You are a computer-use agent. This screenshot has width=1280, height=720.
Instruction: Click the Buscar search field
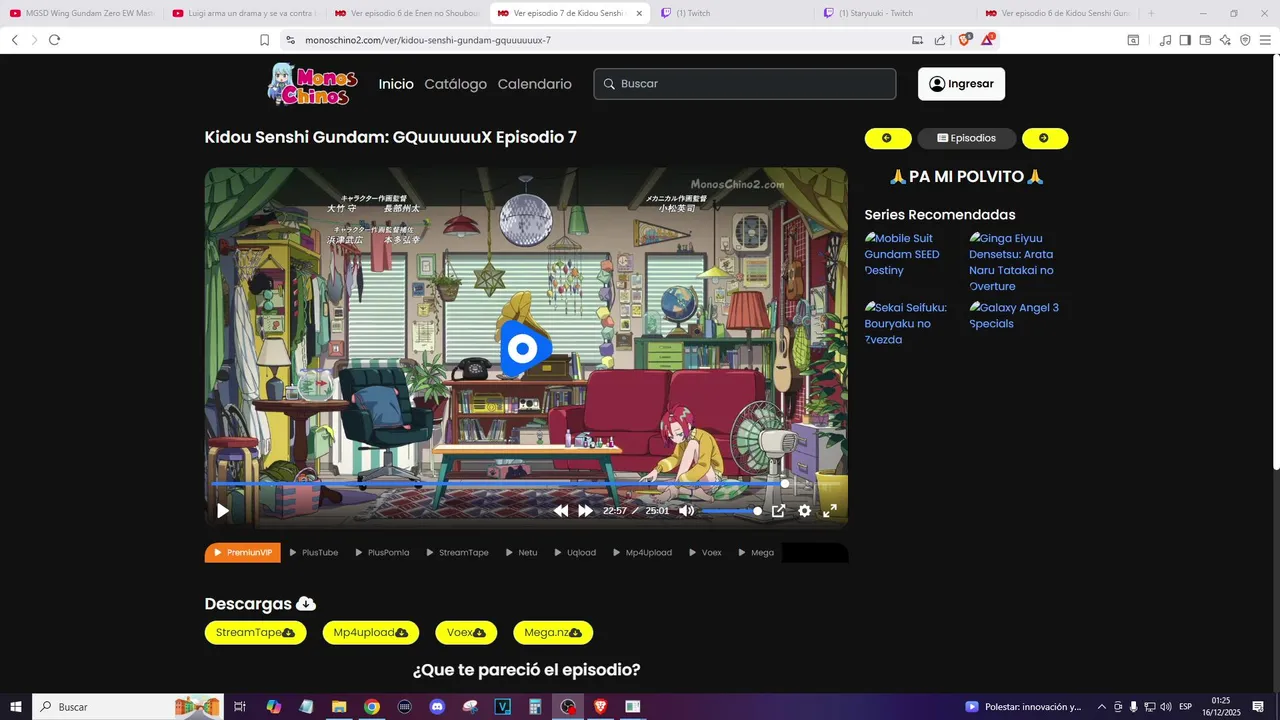point(745,84)
